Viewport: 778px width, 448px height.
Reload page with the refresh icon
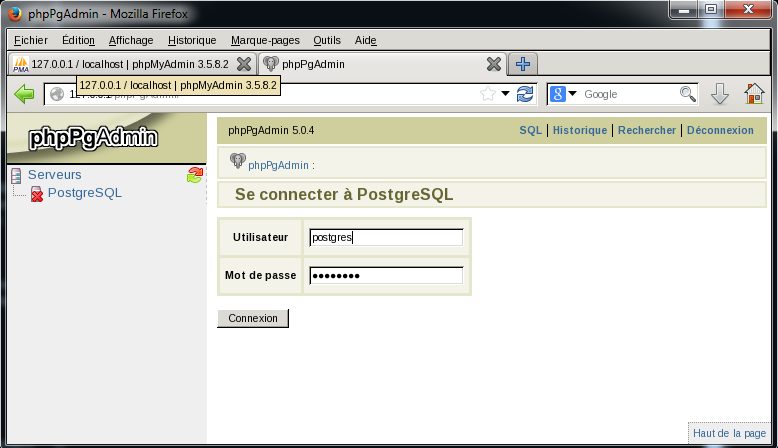click(x=525, y=94)
